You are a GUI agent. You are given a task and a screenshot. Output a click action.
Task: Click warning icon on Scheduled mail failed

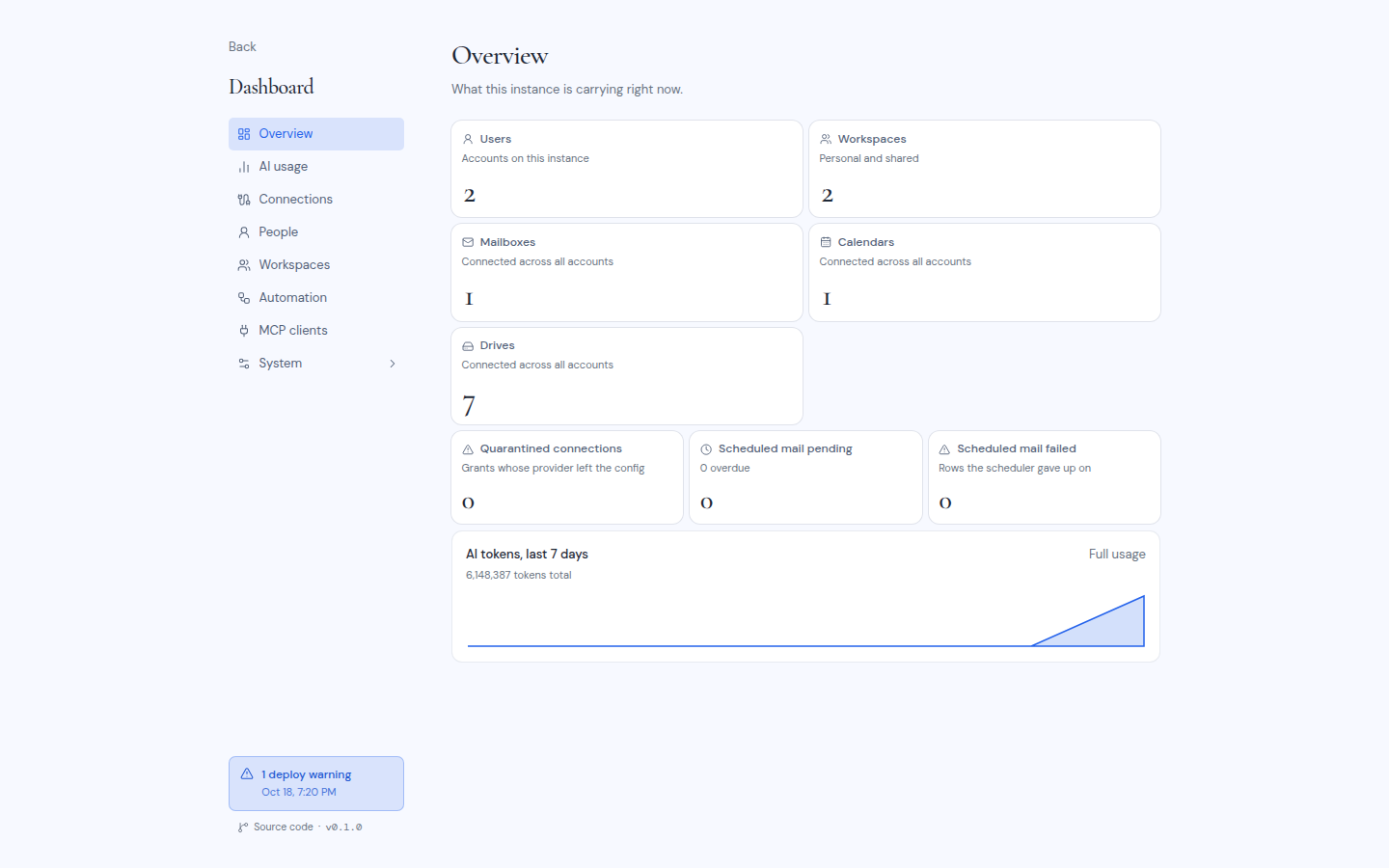tap(944, 449)
